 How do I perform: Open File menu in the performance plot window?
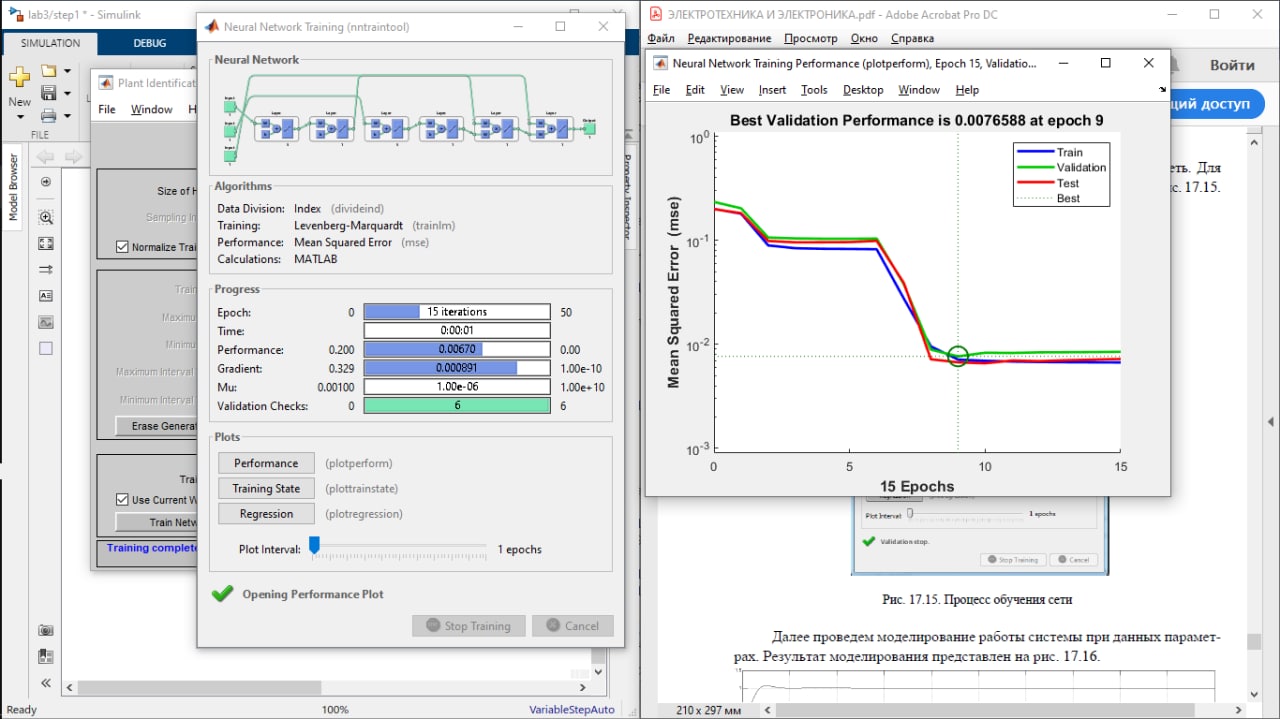[x=661, y=90]
